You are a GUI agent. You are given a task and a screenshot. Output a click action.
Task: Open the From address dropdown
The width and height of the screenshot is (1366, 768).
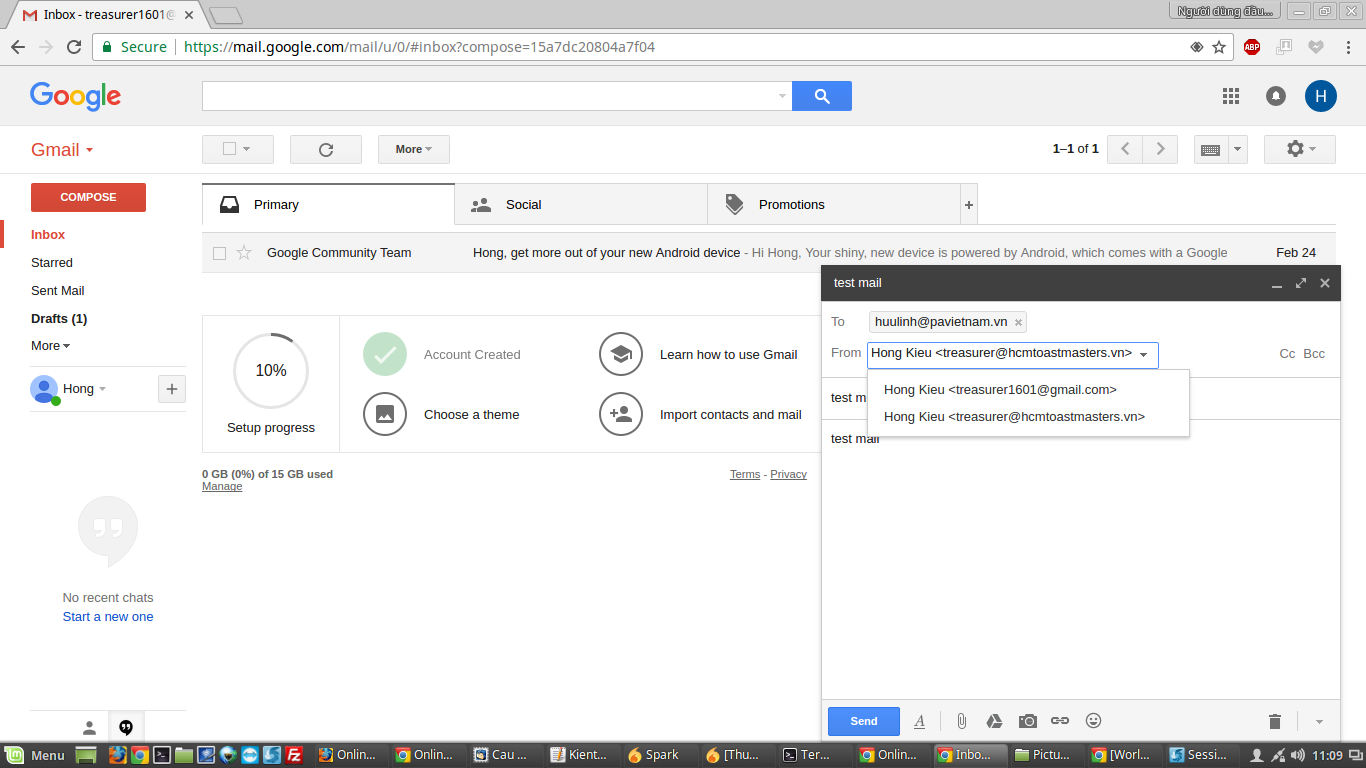click(x=1013, y=355)
